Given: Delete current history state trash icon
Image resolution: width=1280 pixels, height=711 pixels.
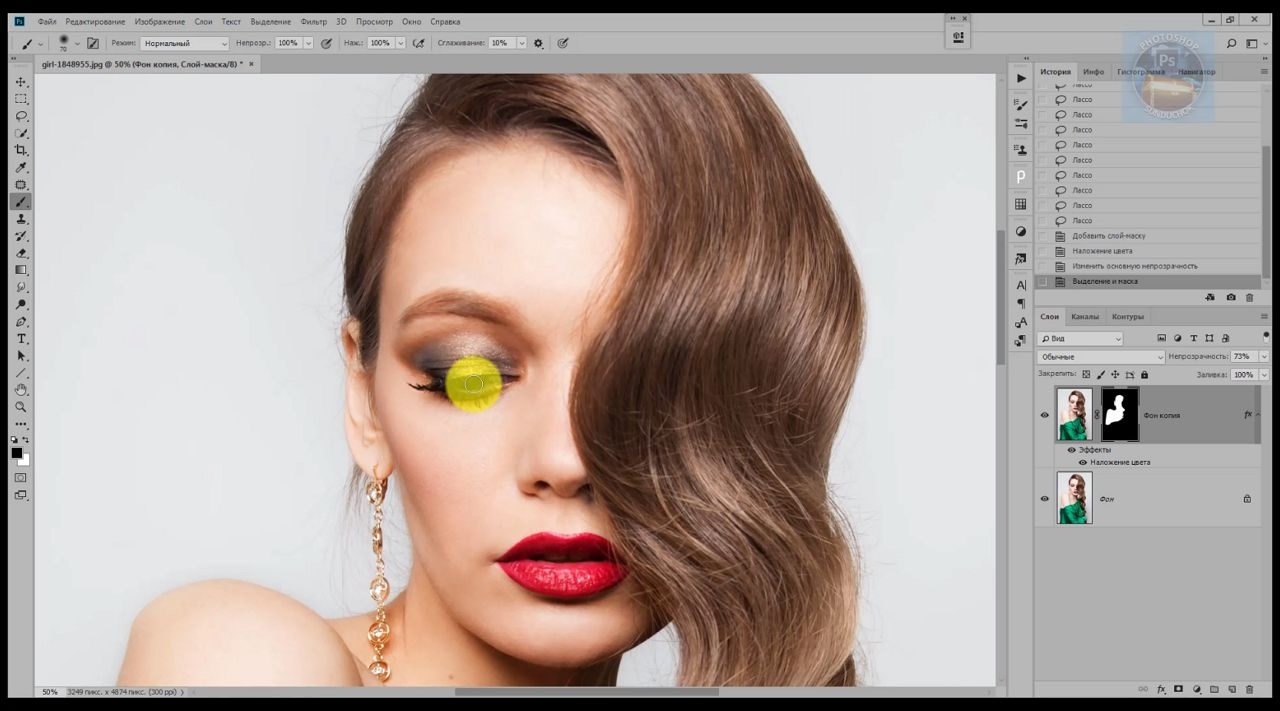Looking at the screenshot, I should (x=1249, y=297).
